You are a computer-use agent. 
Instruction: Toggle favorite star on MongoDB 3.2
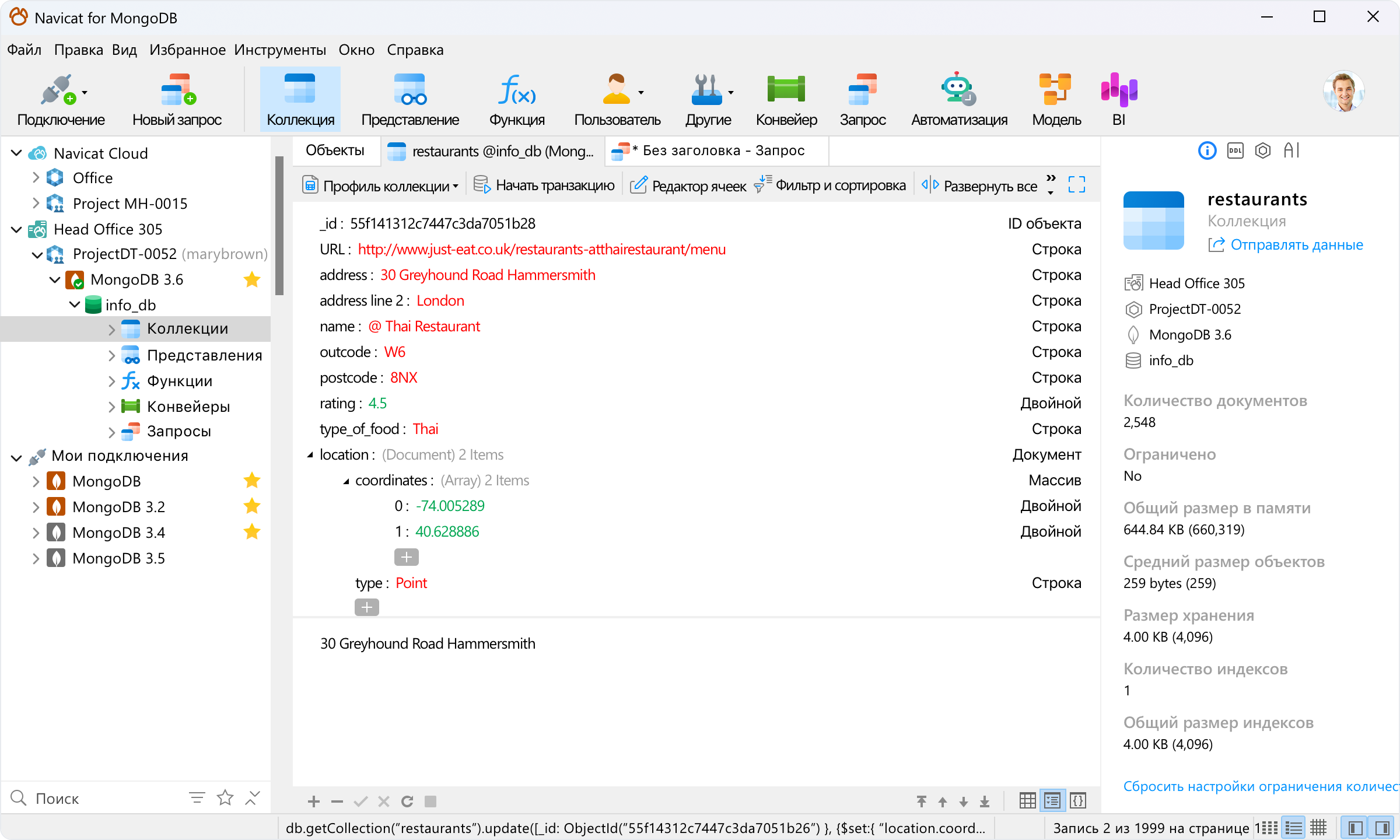[x=252, y=506]
